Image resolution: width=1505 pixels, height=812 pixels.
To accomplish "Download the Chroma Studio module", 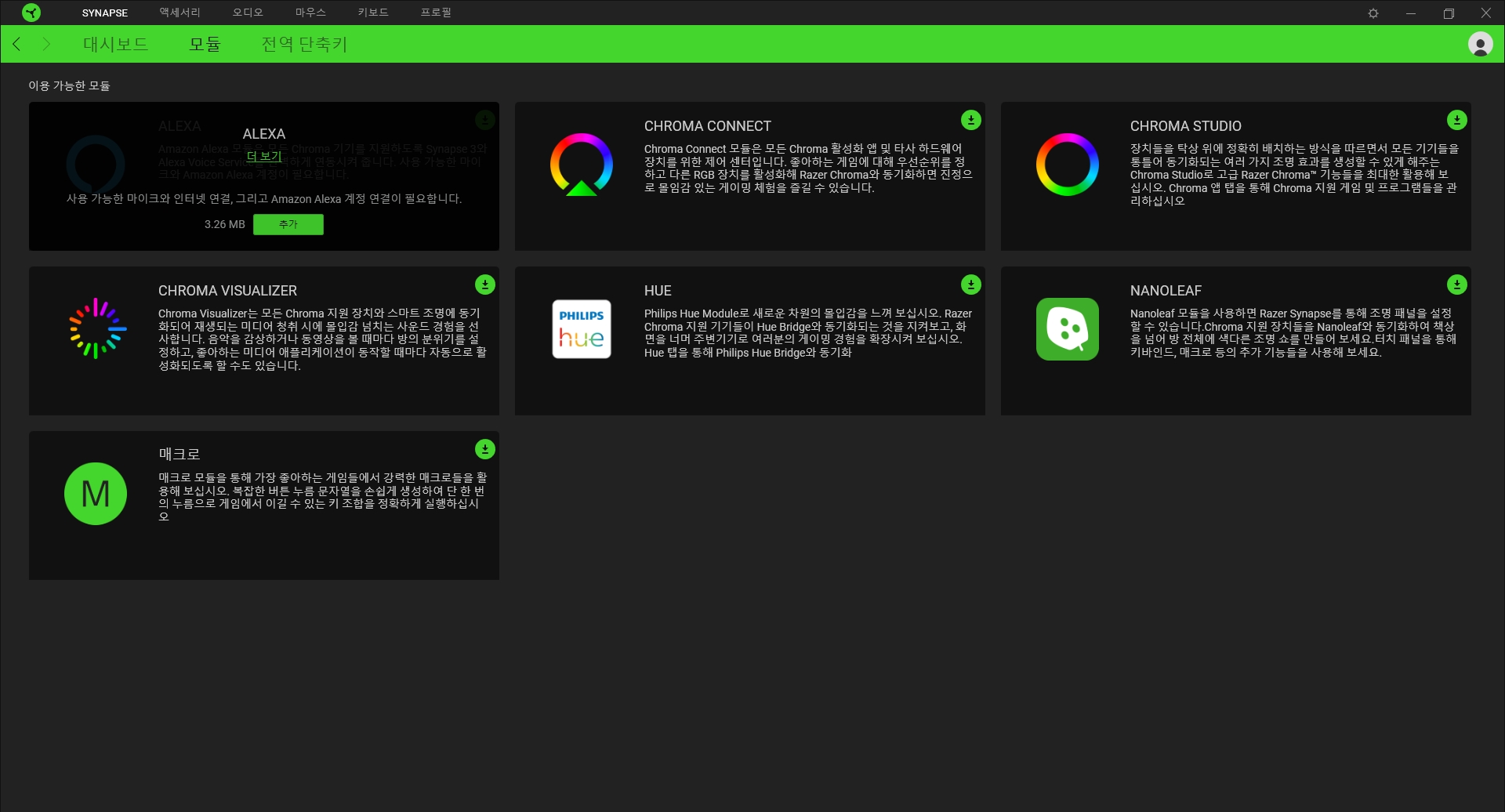I will pos(1457,120).
